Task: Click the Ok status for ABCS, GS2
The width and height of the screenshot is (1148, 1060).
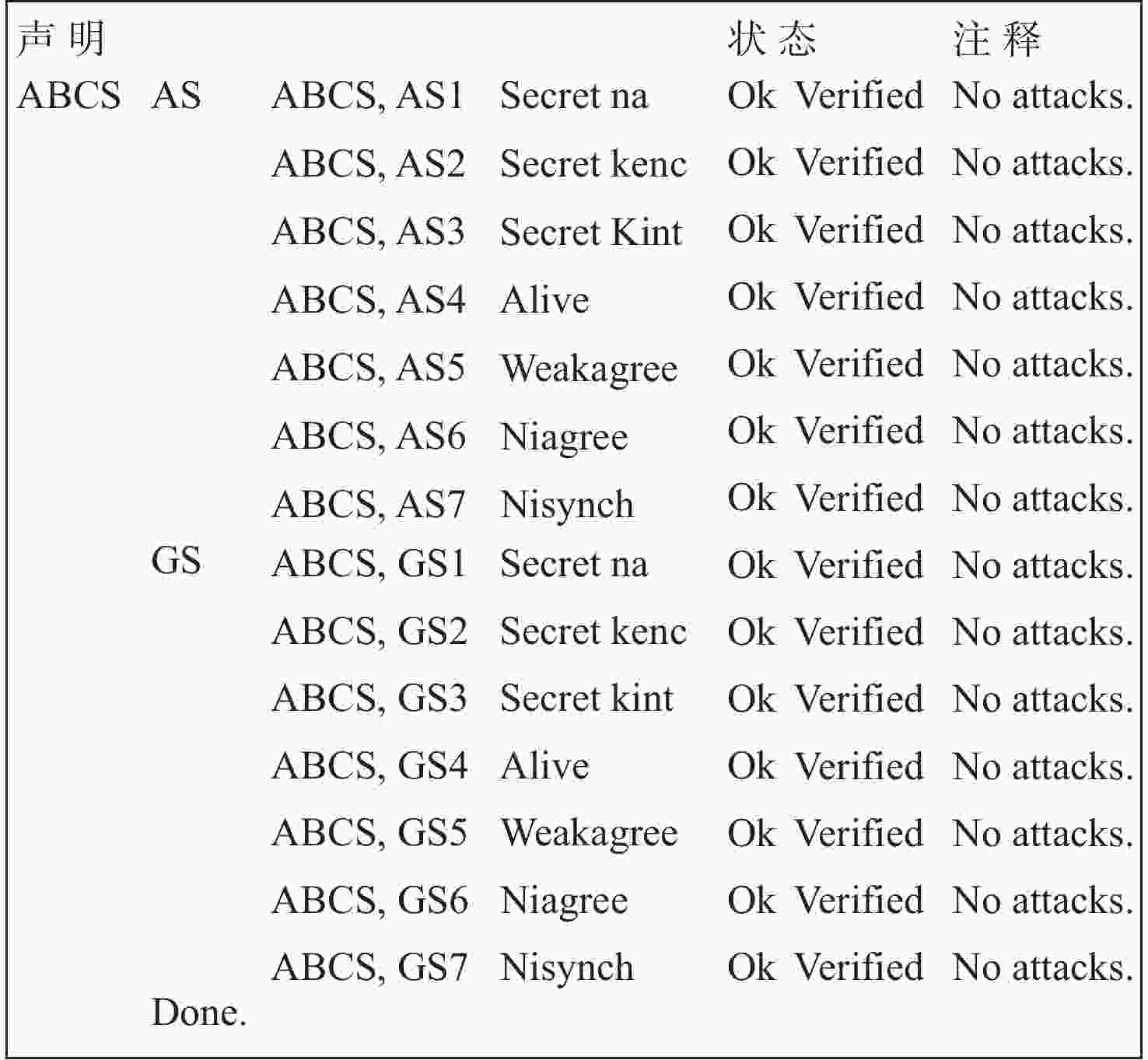Action: 751,631
